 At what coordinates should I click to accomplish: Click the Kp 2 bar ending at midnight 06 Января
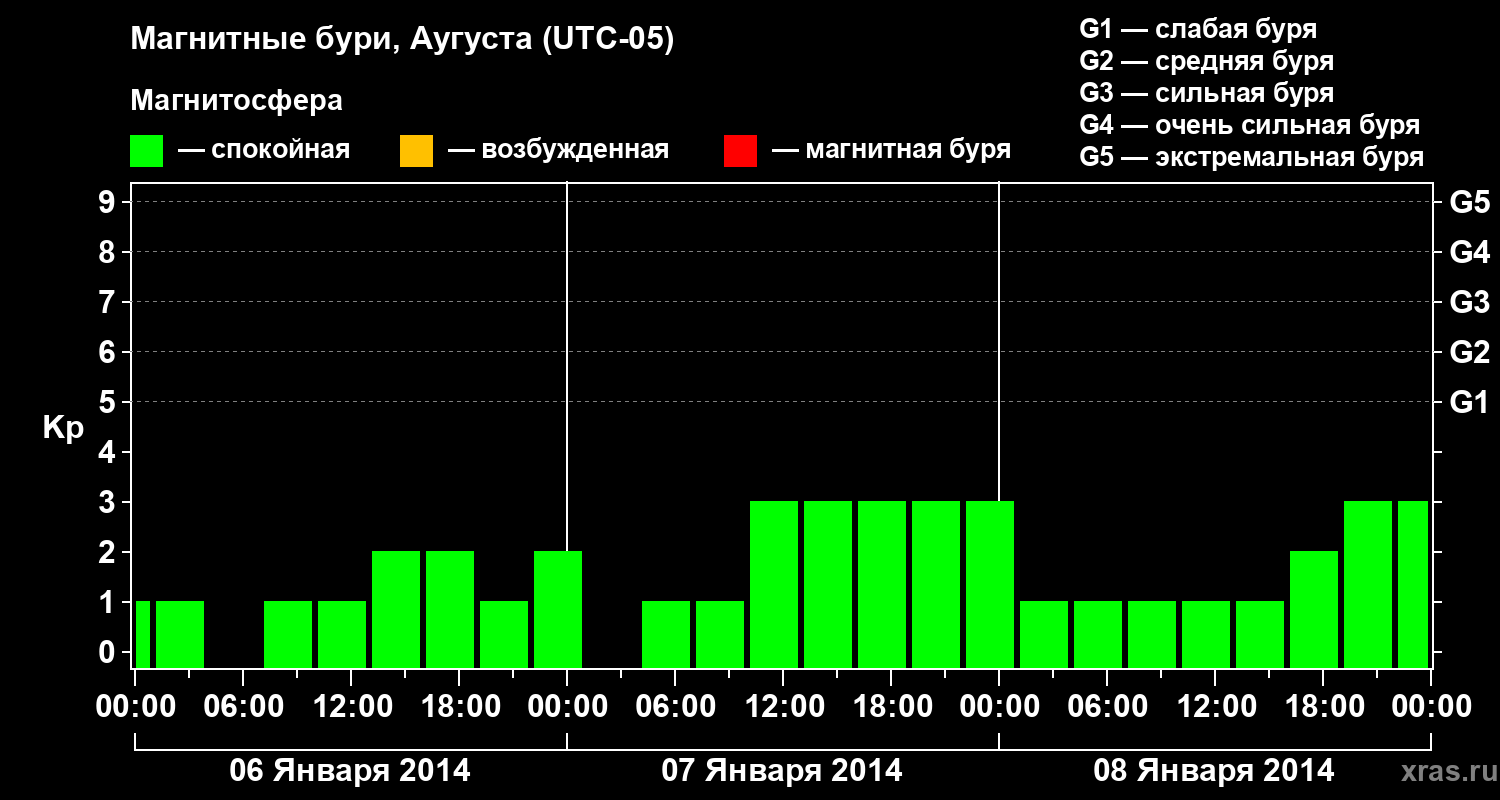[558, 609]
